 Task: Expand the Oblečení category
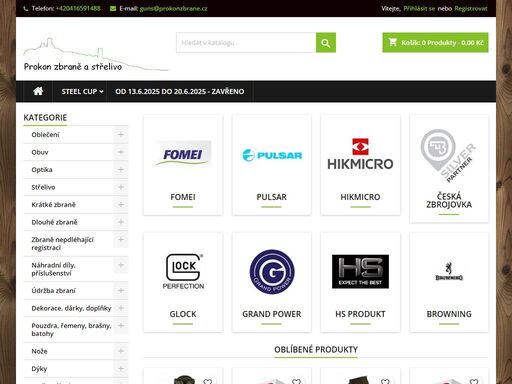(121, 135)
